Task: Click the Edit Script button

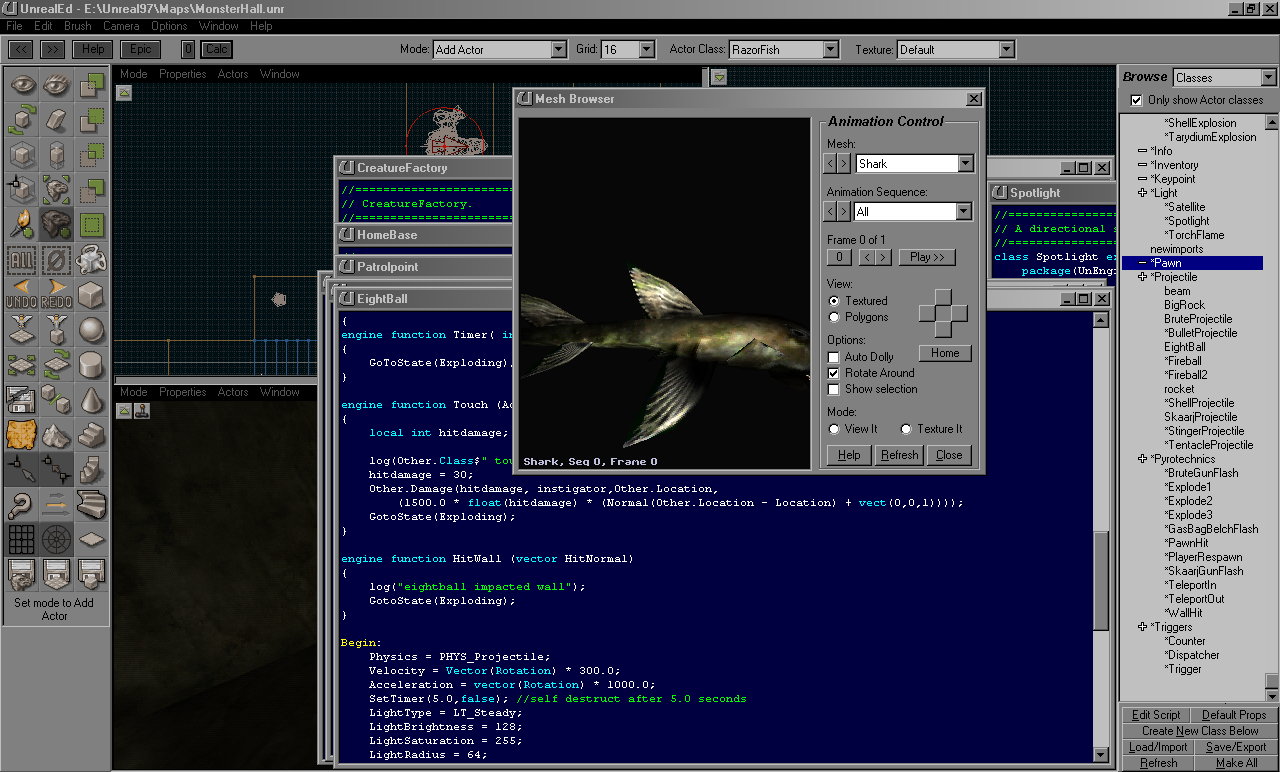Action: click(x=1156, y=715)
